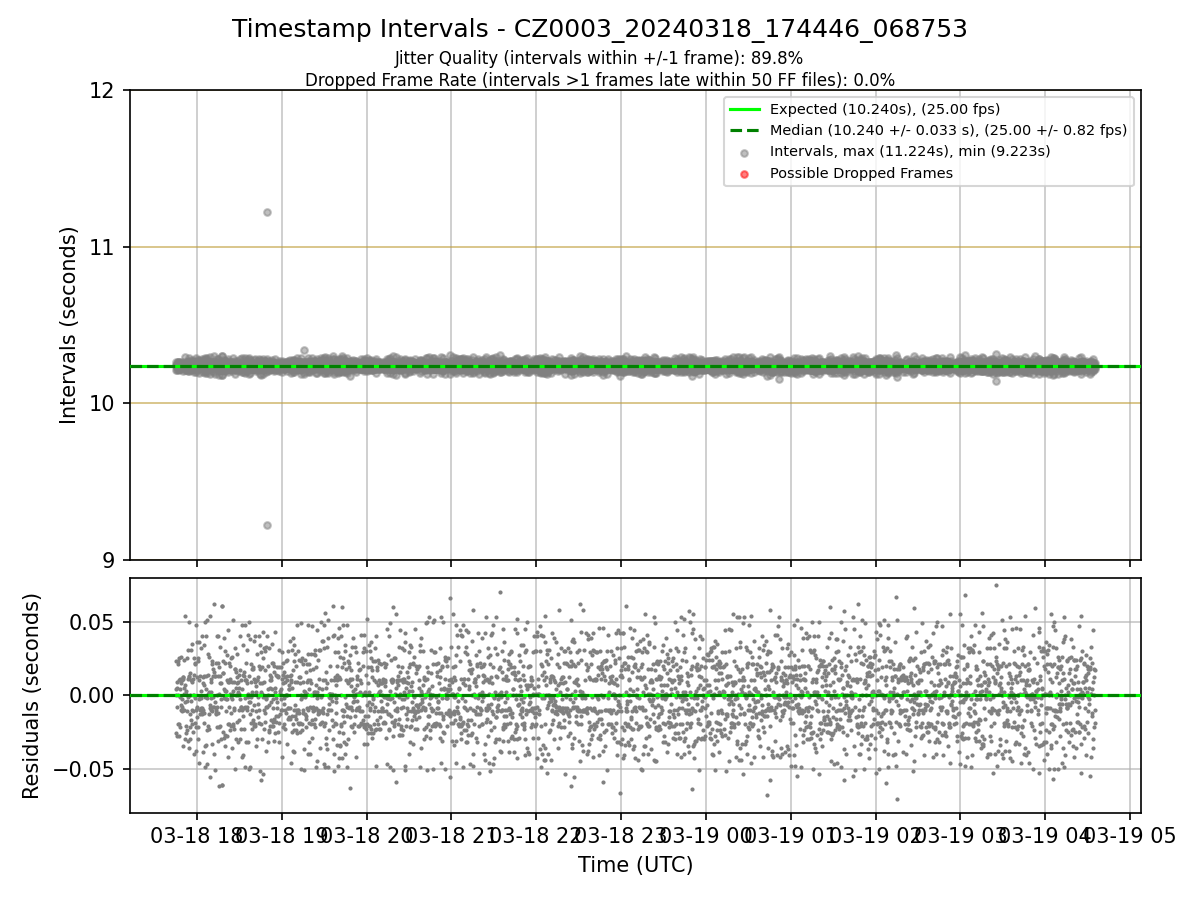Click the Residuals (seconds) y-axis label
The width and height of the screenshot is (1200, 900).
click(x=32, y=696)
